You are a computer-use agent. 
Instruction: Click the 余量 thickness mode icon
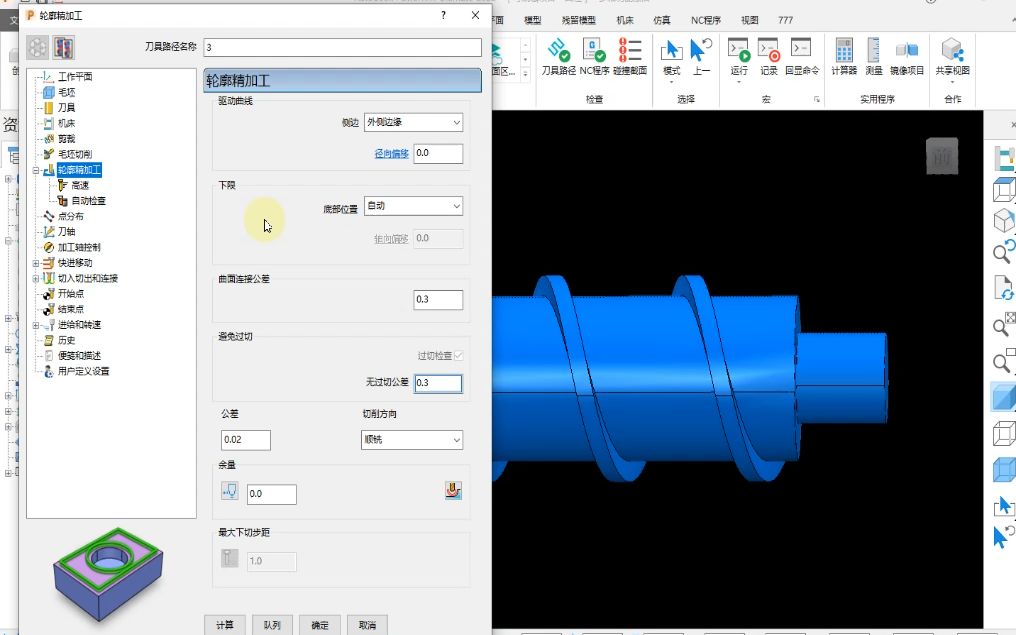click(x=229, y=491)
